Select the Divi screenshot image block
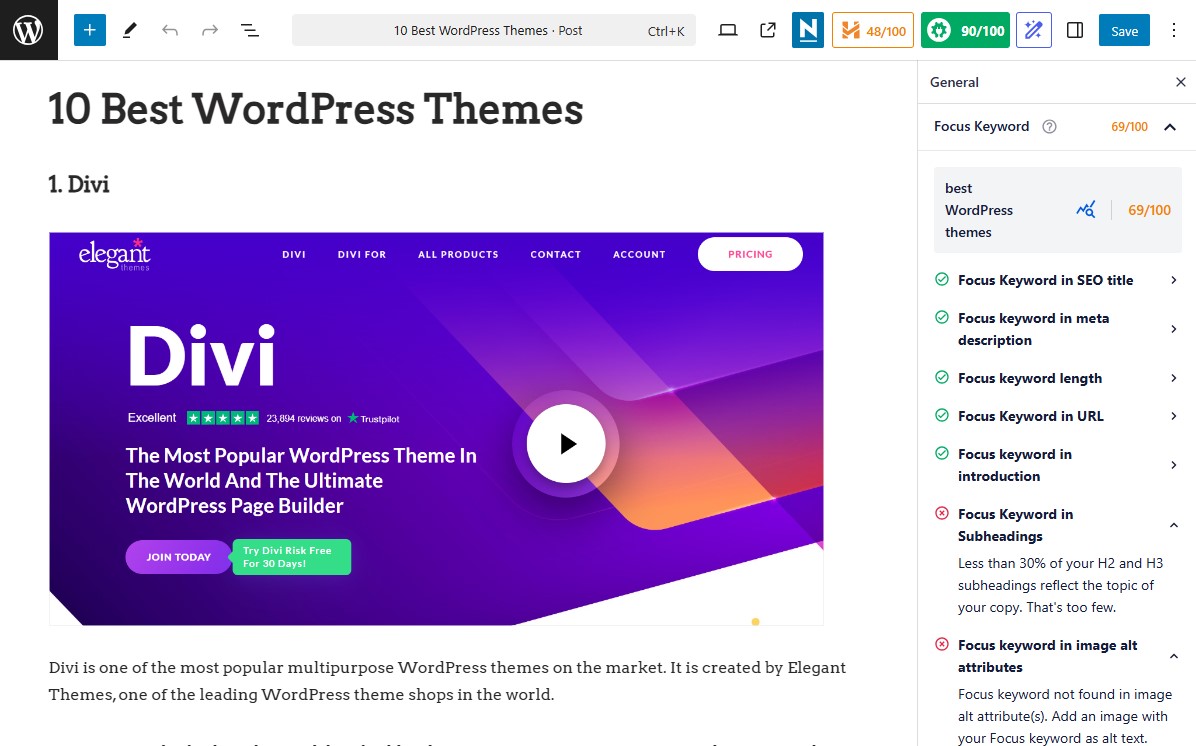This screenshot has height=746, width=1196. tap(436, 429)
